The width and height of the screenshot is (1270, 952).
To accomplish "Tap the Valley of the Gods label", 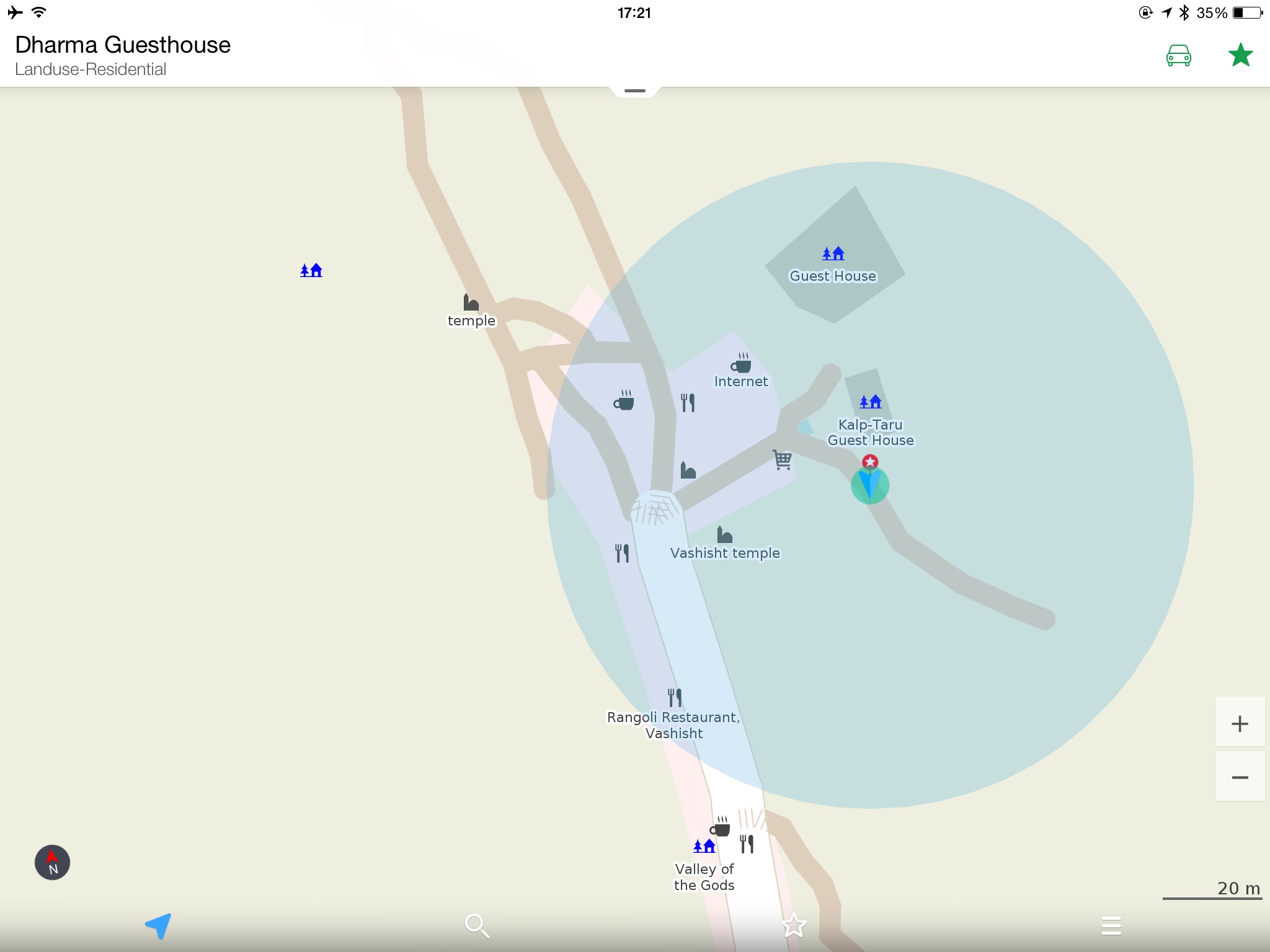I will 704,877.
